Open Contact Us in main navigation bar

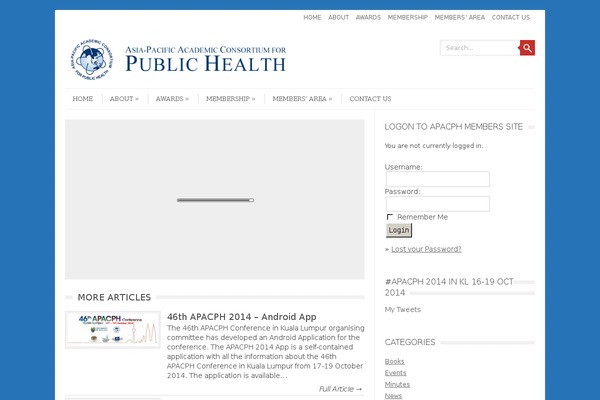370,99
